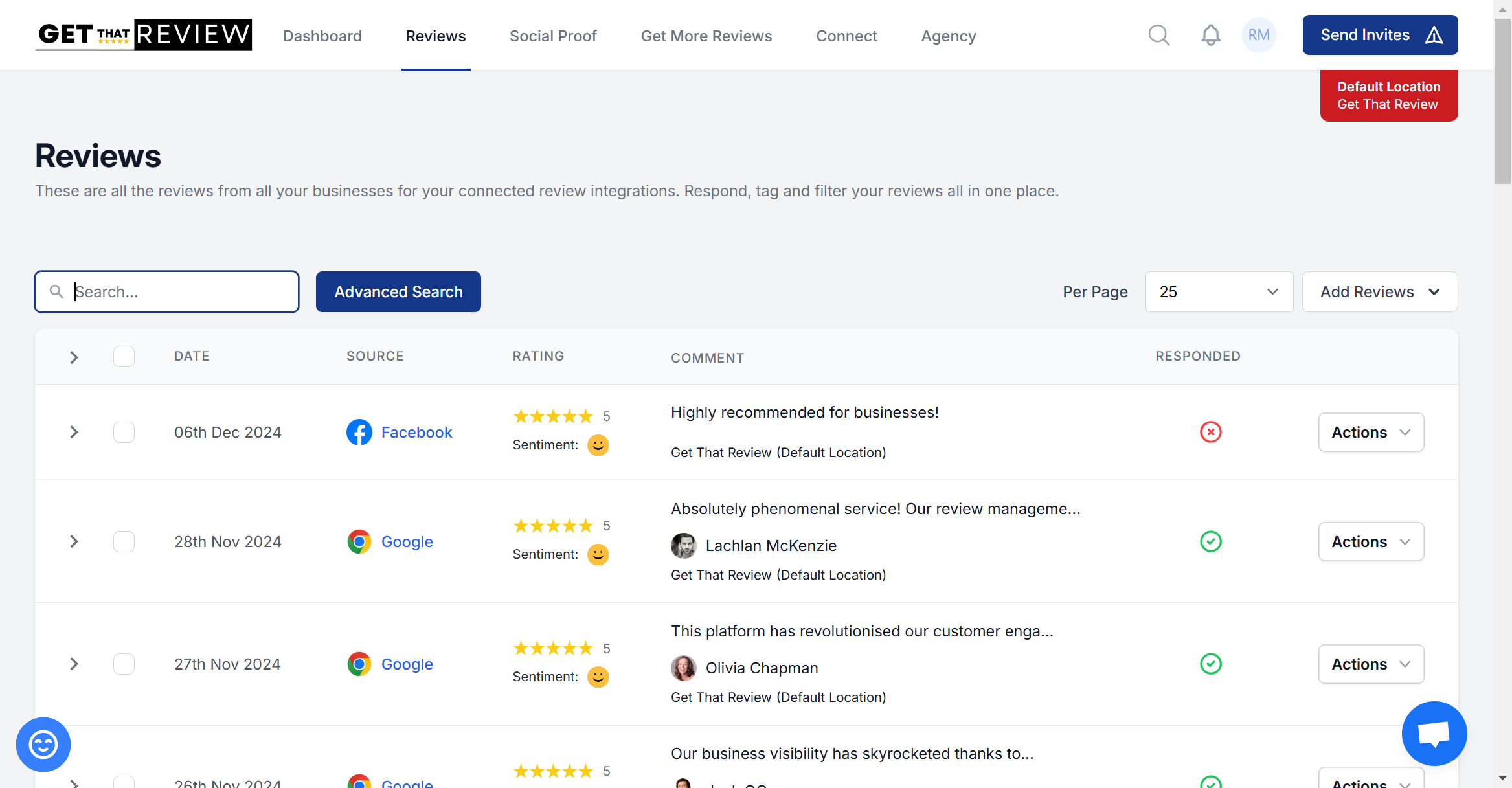Open the Add Reviews dropdown

[1379, 292]
